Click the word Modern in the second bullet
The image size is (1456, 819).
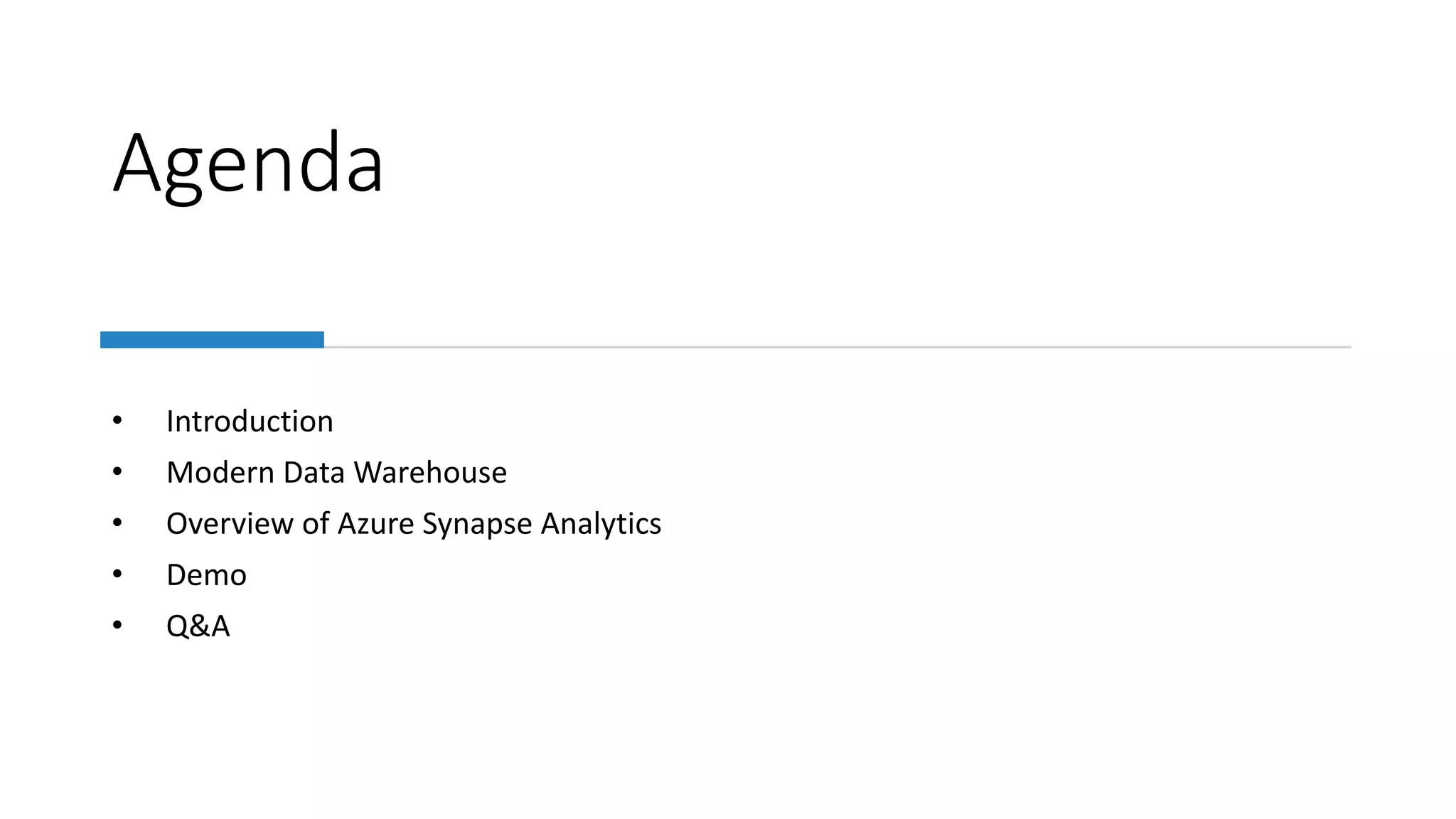pos(220,473)
